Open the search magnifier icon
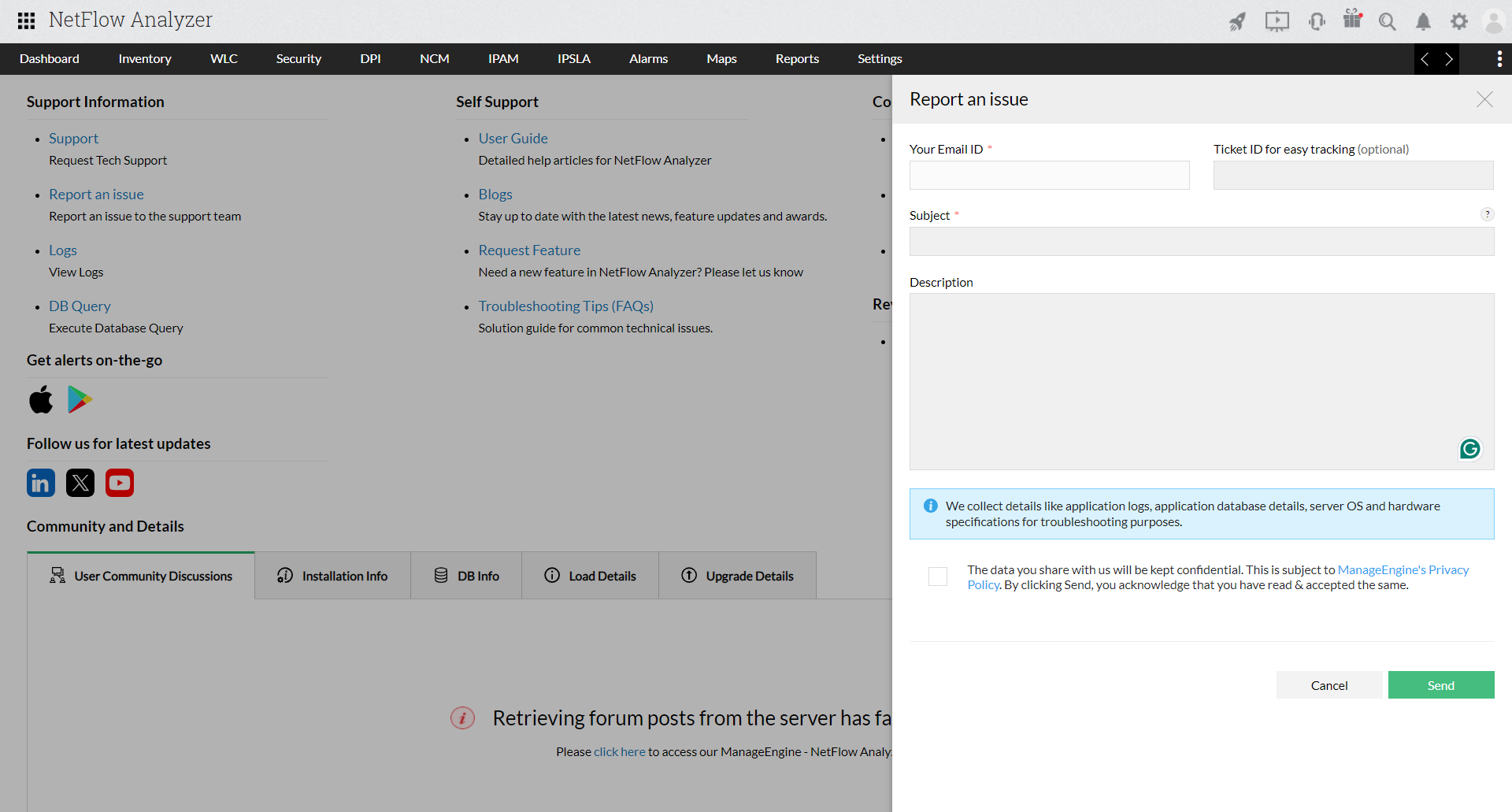1512x812 pixels. pyautogui.click(x=1387, y=21)
